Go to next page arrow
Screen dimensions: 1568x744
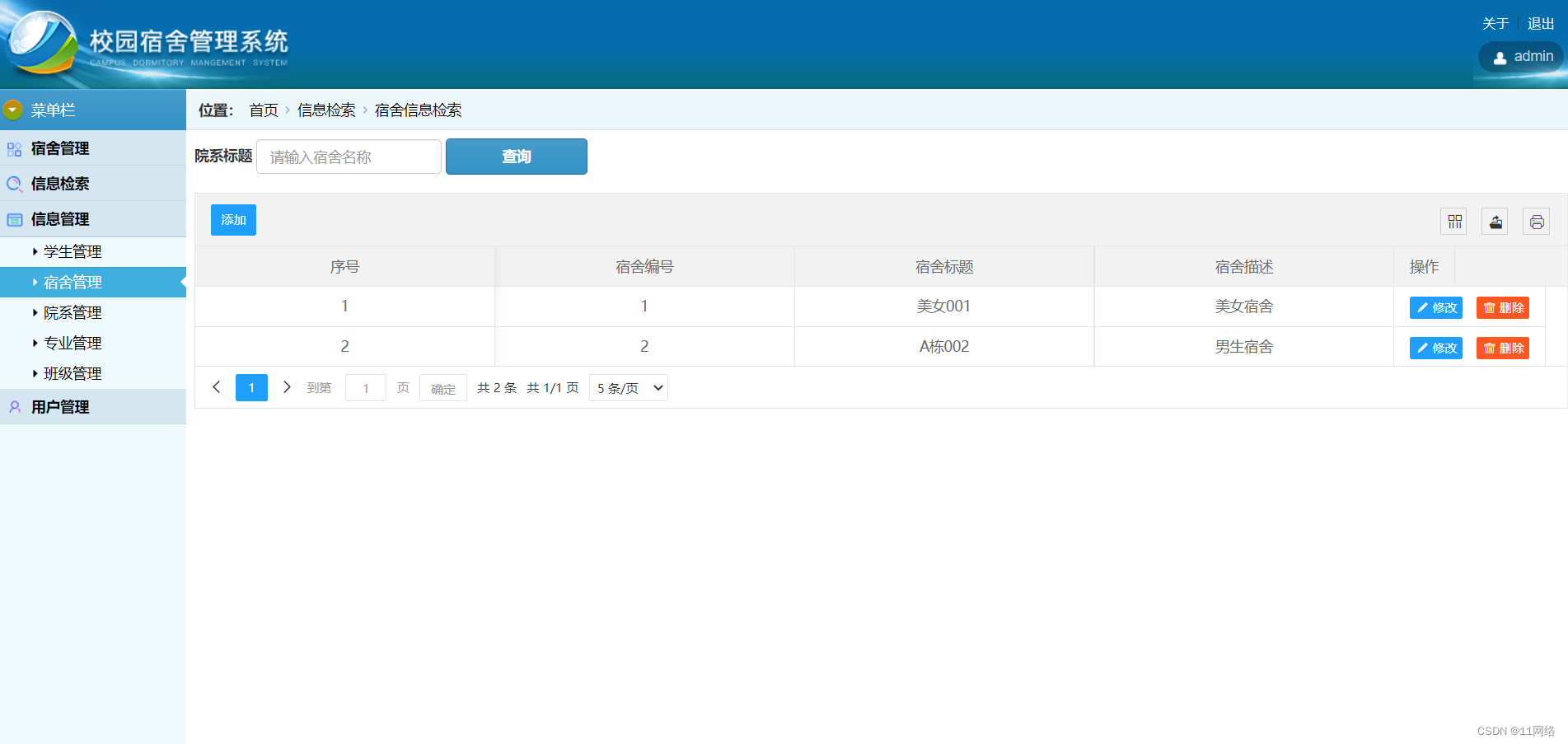point(287,387)
